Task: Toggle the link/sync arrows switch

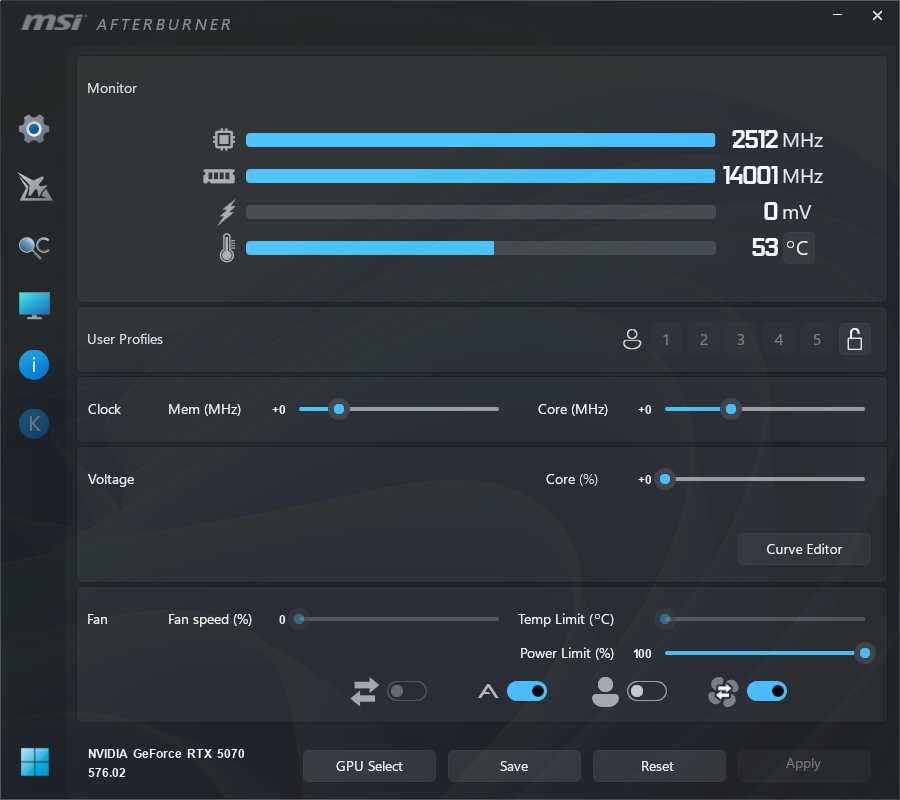Action: pyautogui.click(x=407, y=691)
